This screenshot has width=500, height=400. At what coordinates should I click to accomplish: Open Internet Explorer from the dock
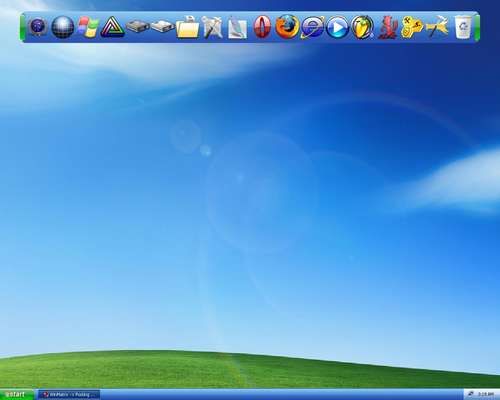pos(312,27)
